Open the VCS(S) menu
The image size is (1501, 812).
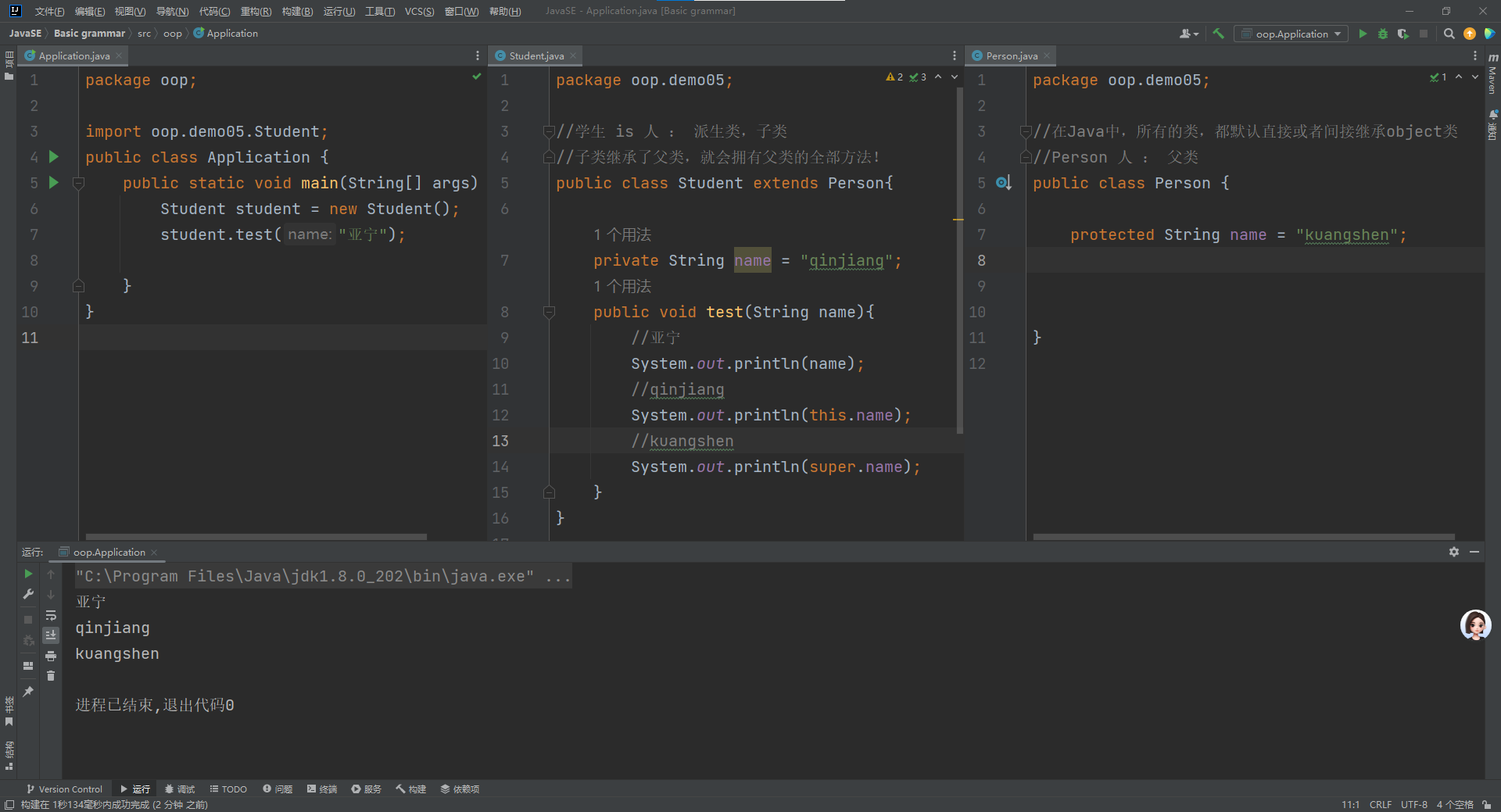419,11
